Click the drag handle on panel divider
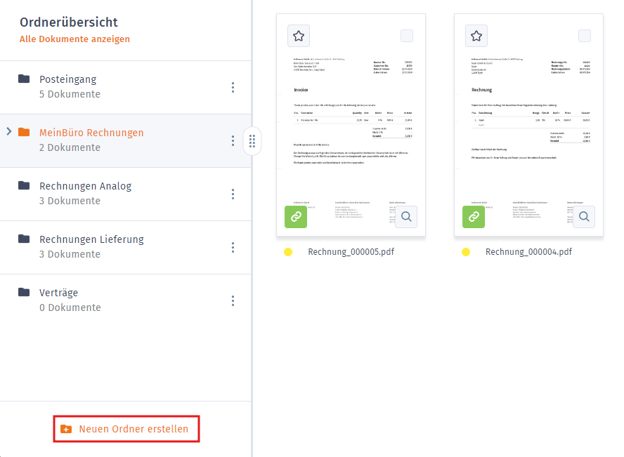 tap(252, 141)
